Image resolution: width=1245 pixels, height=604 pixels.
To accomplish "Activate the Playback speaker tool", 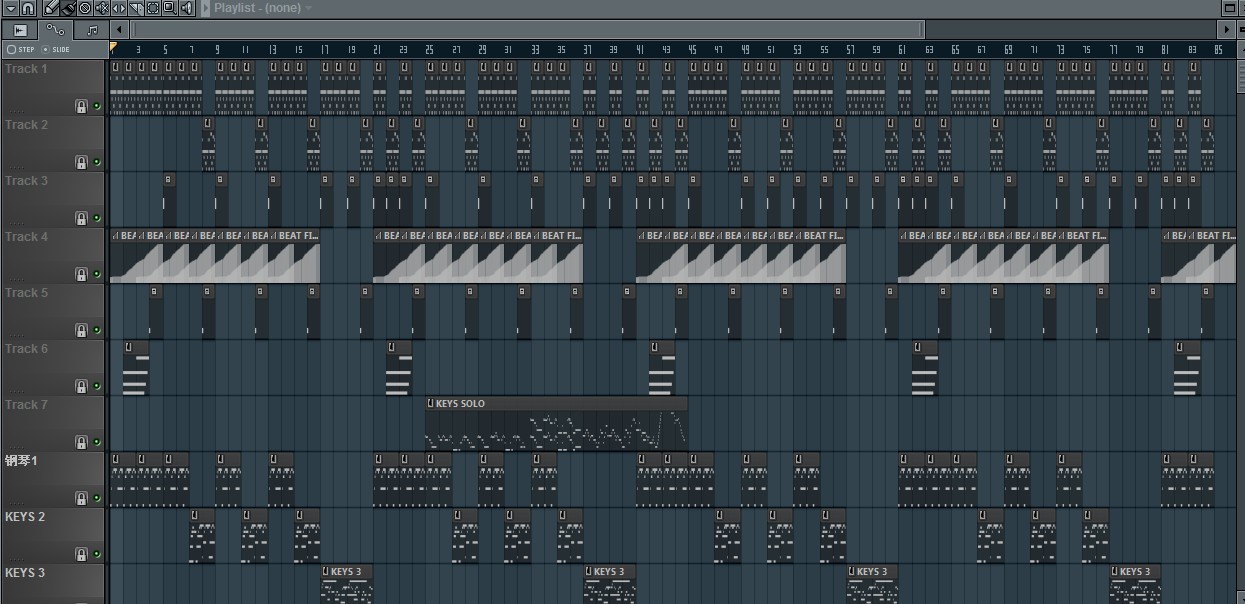I will tap(186, 8).
